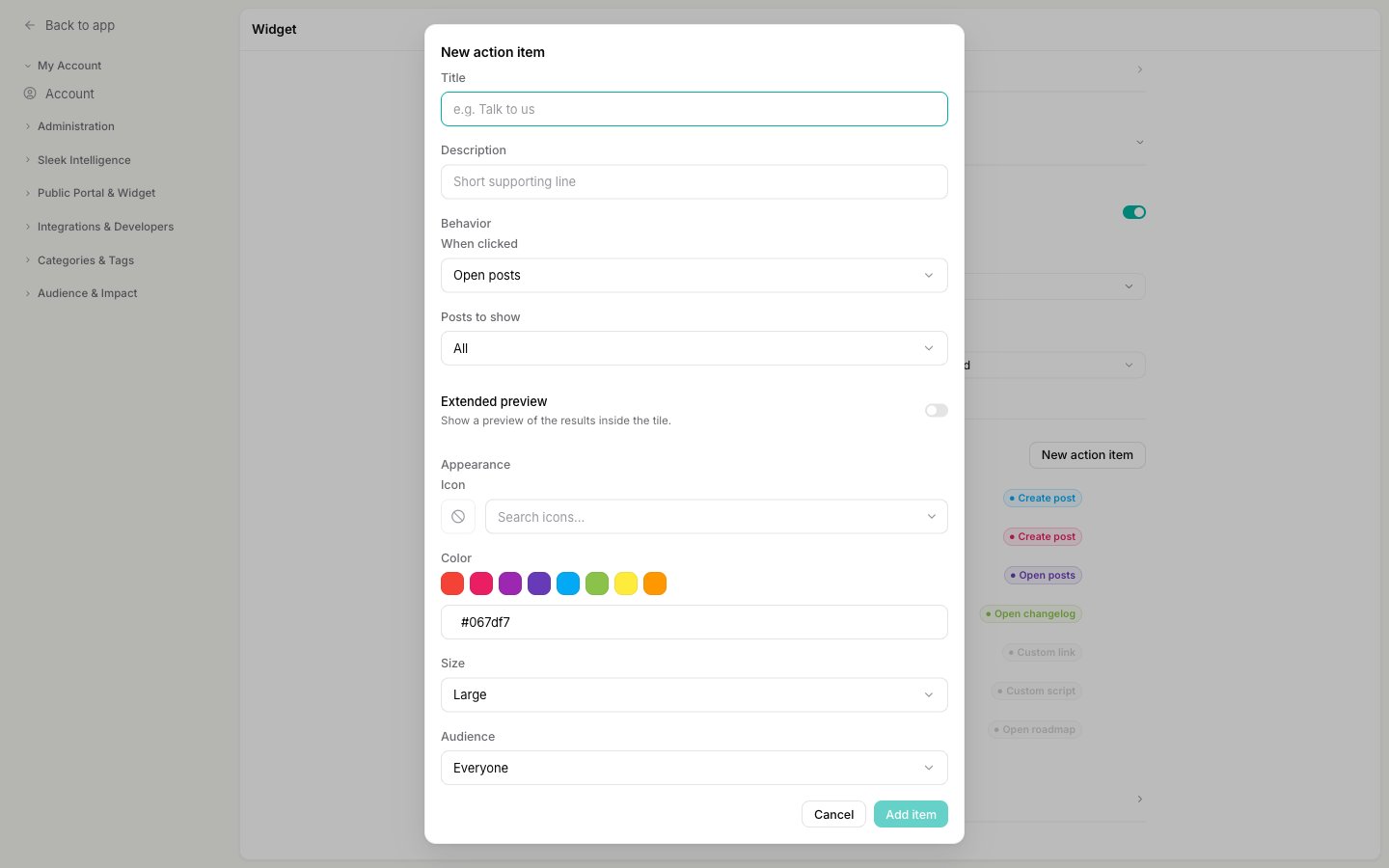Click the hex color field #067df7
The height and width of the screenshot is (868, 1389).
[694, 622]
